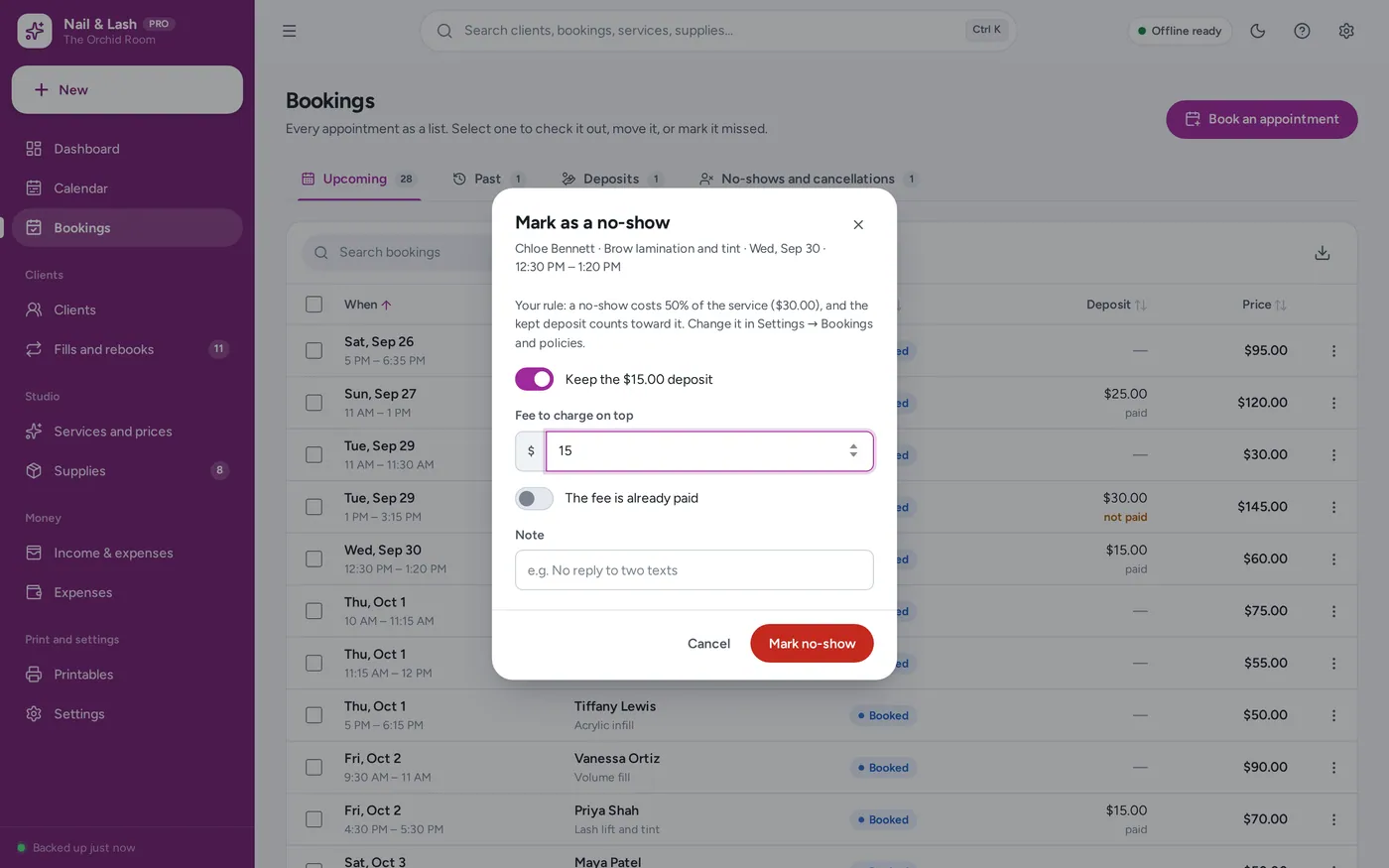1389x868 pixels.
Task: Open row menu for the $90.00 booking
Action: [x=1333, y=768]
